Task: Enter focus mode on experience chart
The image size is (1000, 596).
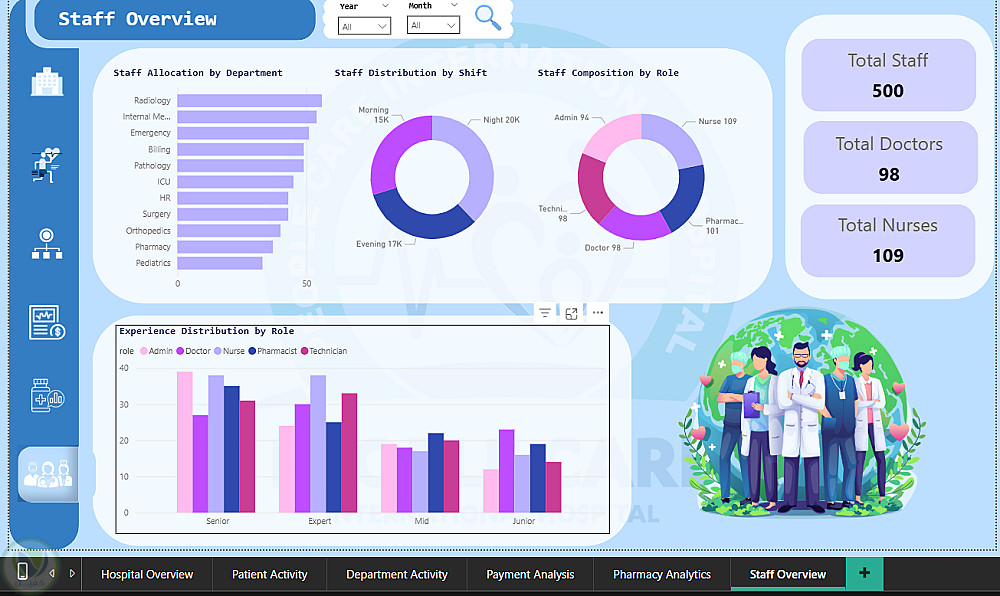Action: (571, 313)
